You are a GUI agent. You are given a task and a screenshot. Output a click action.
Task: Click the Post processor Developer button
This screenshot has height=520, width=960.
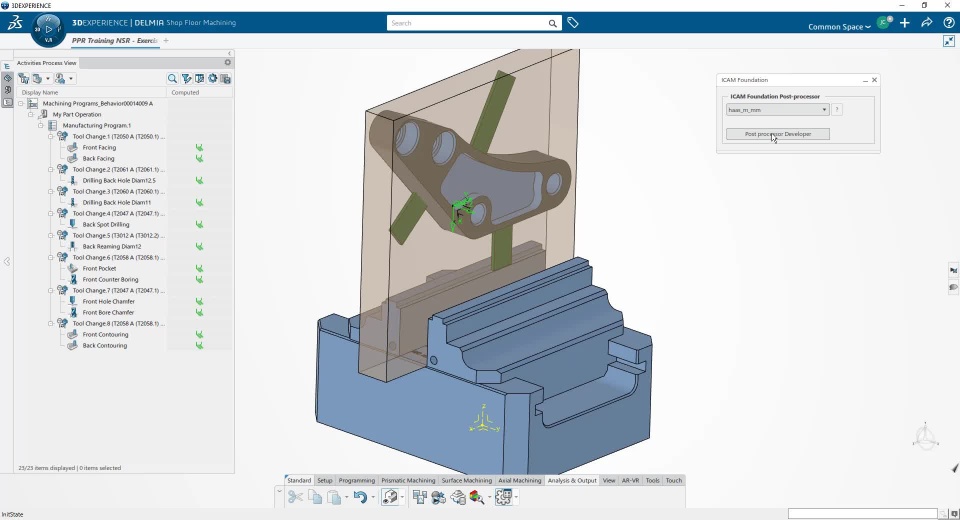pos(778,134)
